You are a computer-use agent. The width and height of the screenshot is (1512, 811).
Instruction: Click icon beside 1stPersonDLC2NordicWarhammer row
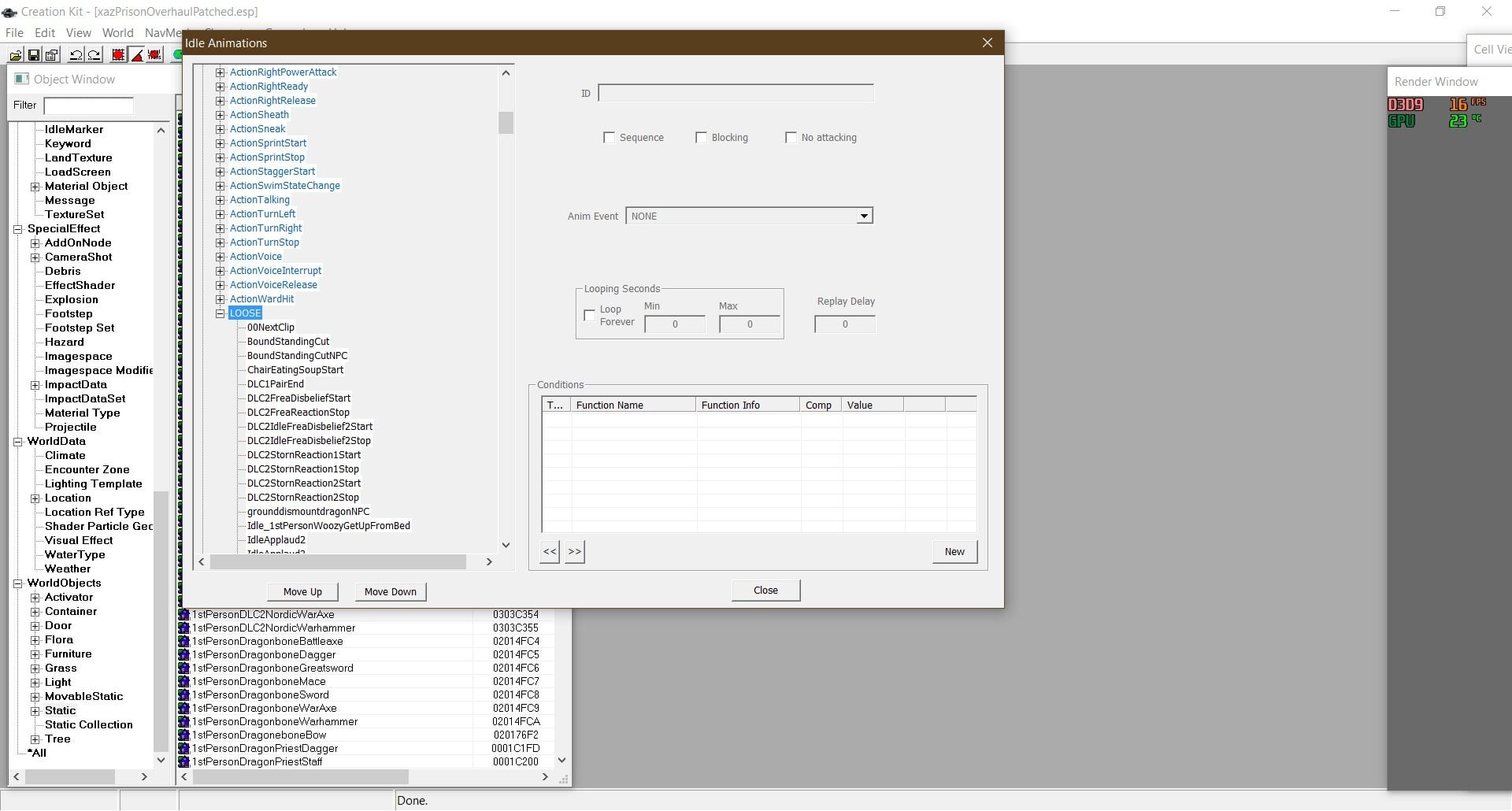click(x=184, y=628)
